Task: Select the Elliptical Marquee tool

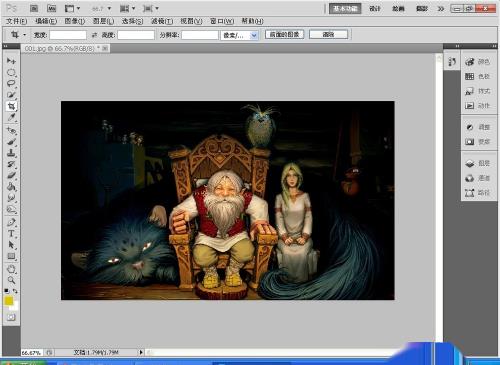Action: 11,72
